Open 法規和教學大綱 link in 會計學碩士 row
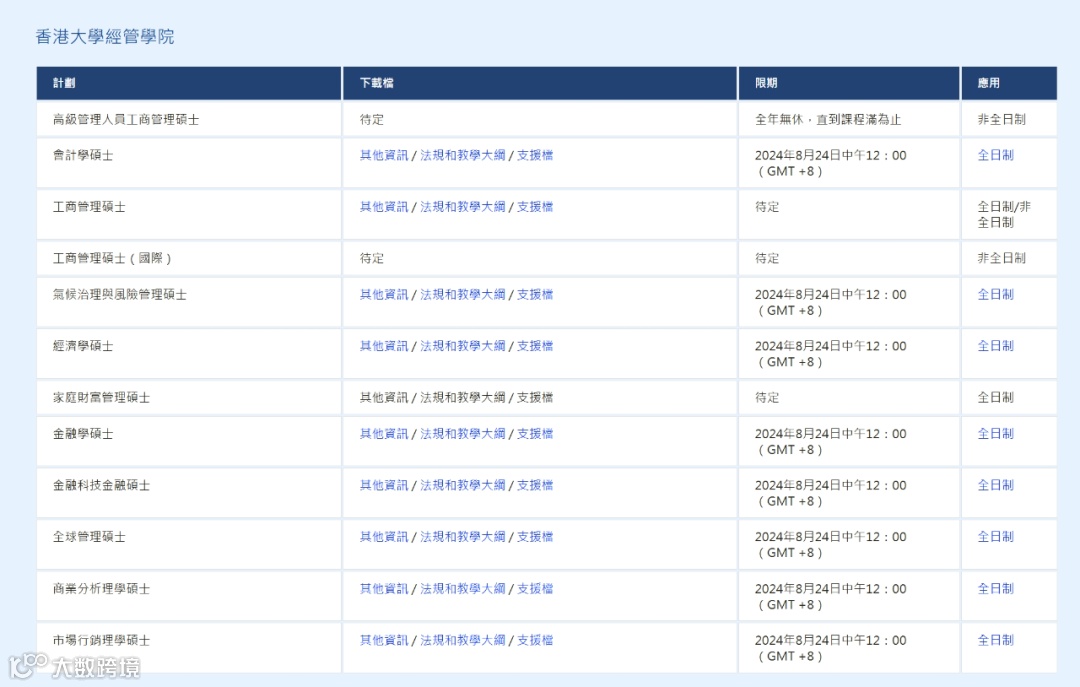The height and width of the screenshot is (687, 1080). coord(463,156)
